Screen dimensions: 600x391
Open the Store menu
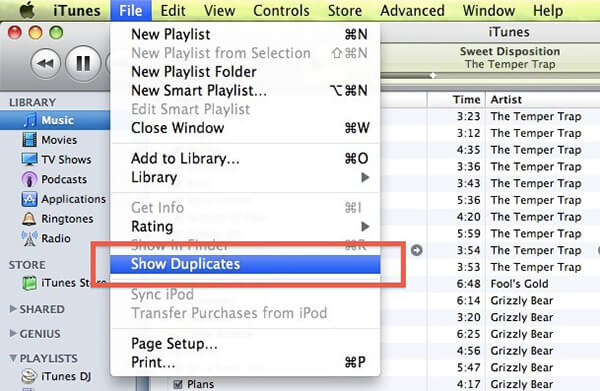344,10
